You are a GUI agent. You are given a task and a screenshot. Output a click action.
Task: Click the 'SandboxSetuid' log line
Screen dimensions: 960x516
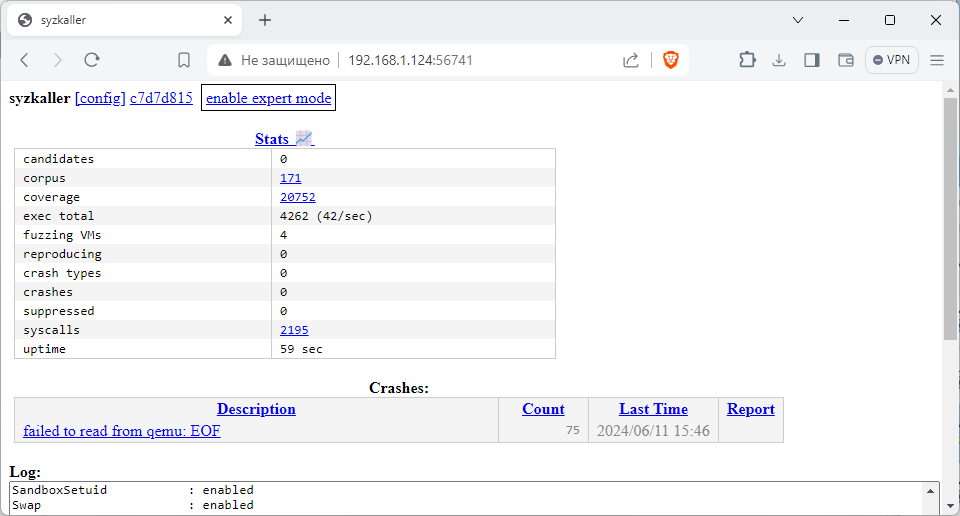pyautogui.click(x=132, y=490)
